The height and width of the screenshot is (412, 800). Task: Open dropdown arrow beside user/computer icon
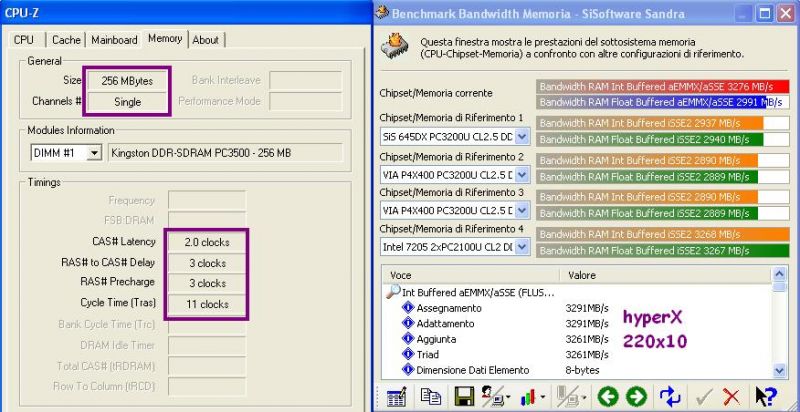[510, 397]
